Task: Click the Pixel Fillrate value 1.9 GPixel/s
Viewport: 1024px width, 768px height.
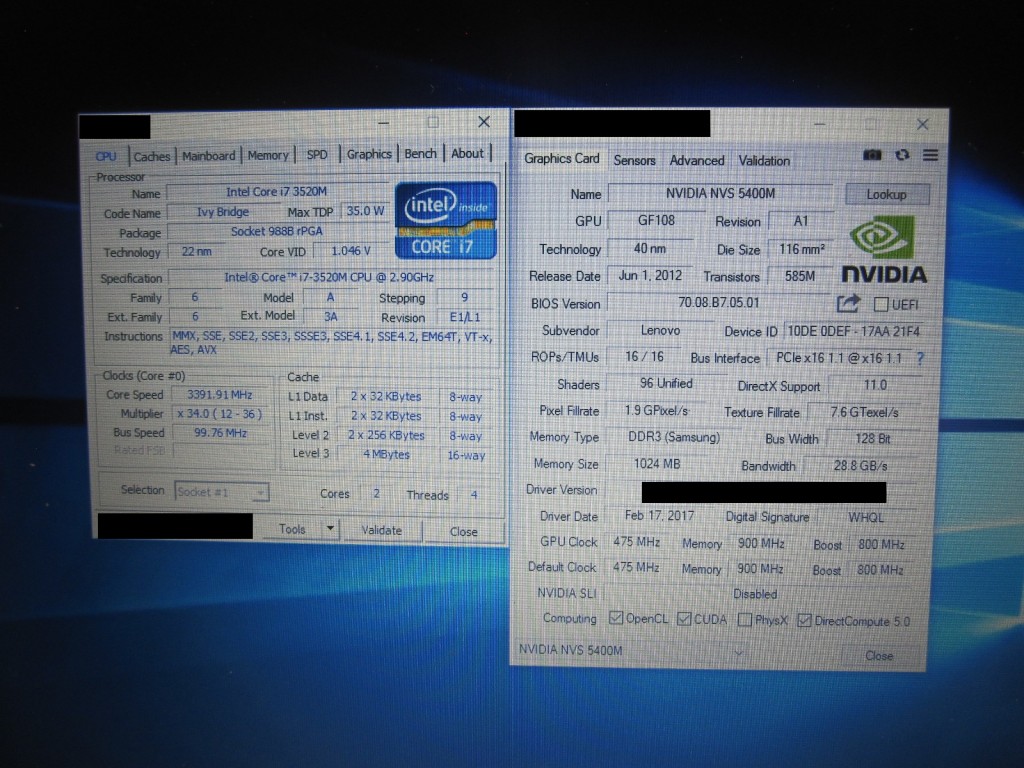Action: click(656, 411)
